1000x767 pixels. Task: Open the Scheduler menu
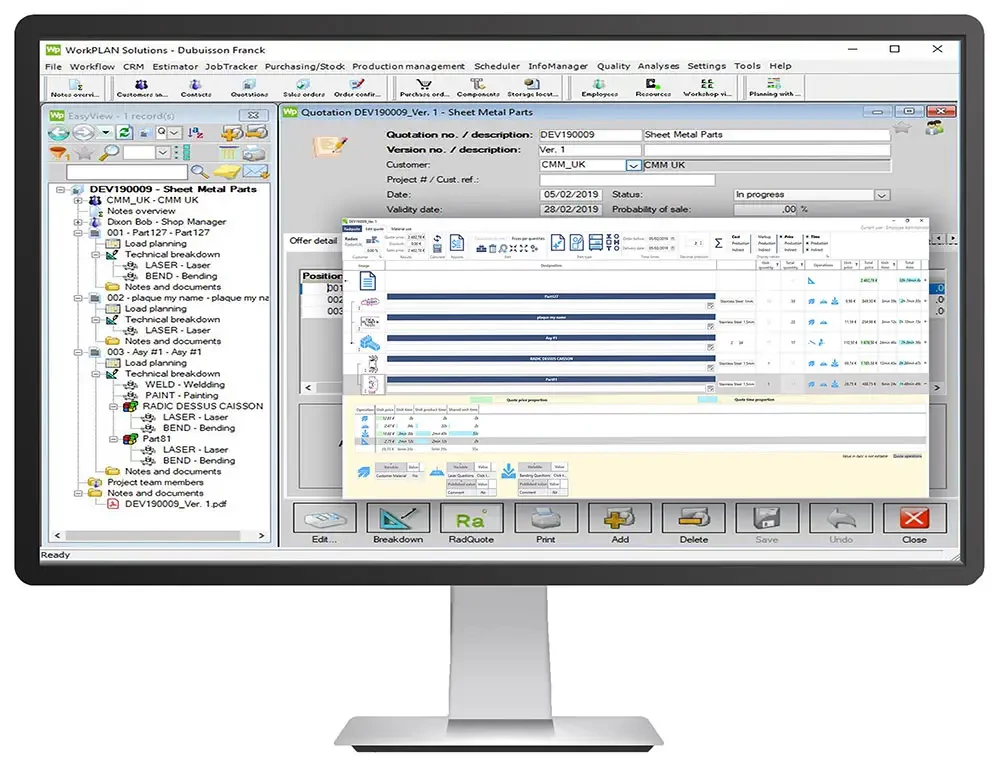coord(497,66)
